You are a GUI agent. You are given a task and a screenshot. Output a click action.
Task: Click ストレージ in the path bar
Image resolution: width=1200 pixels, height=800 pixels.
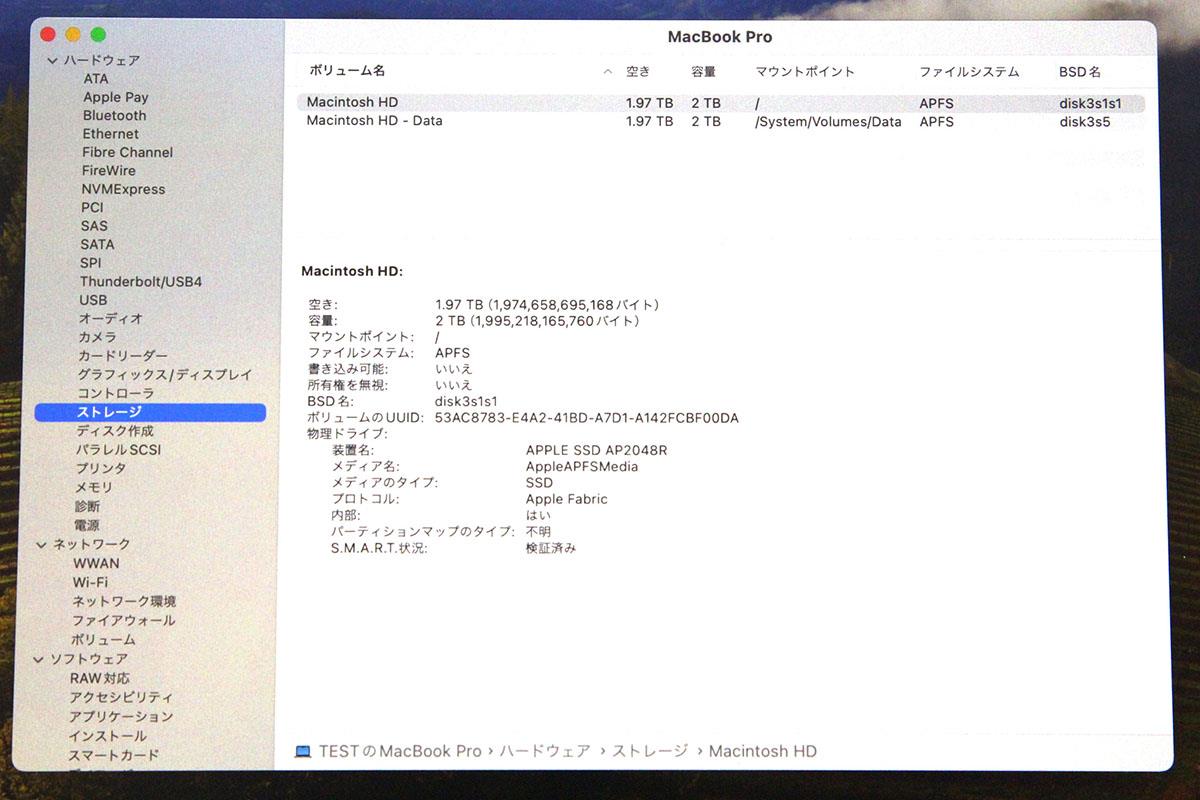650,751
